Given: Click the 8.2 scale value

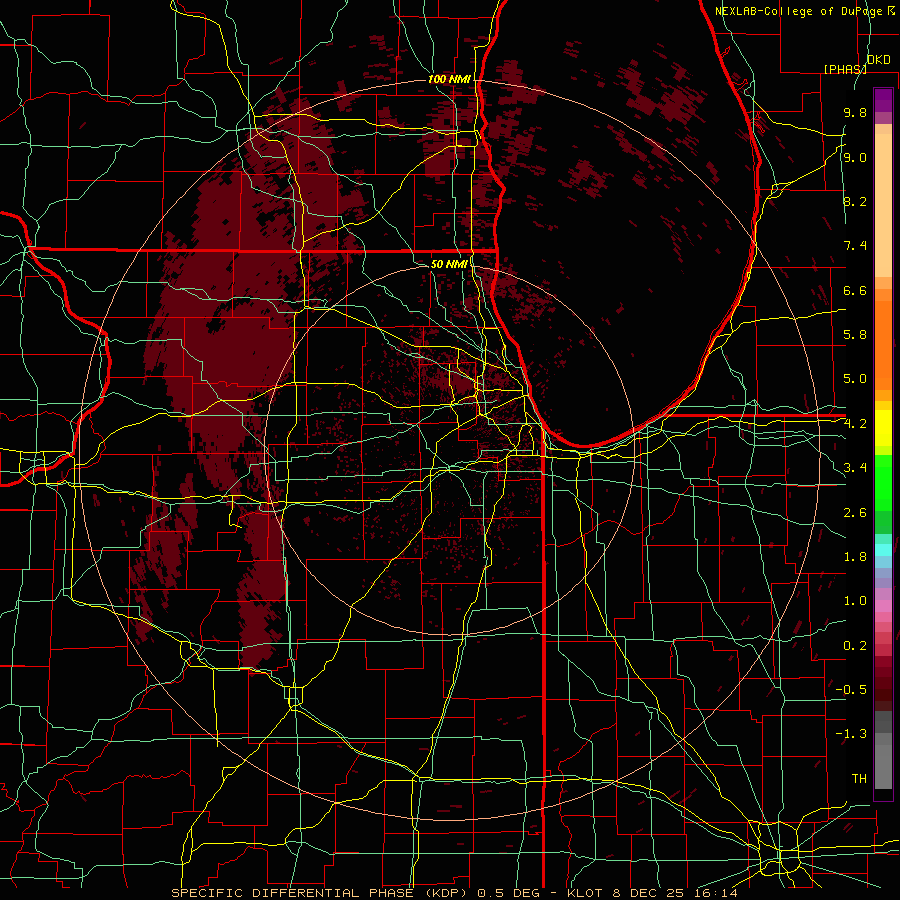Looking at the screenshot, I should click(x=855, y=201).
